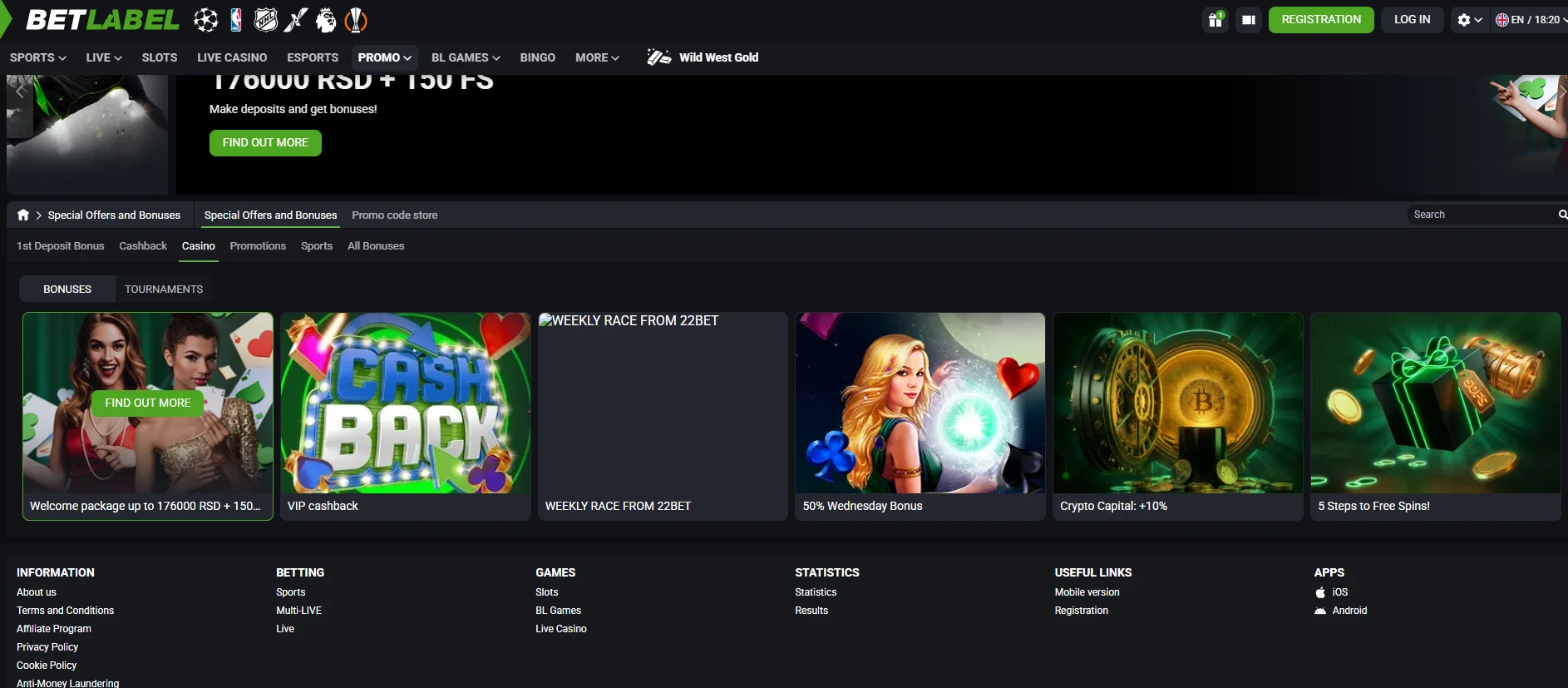The width and height of the screenshot is (1568, 688).
Task: Open the LIVE CASINO menu item
Action: click(x=232, y=57)
